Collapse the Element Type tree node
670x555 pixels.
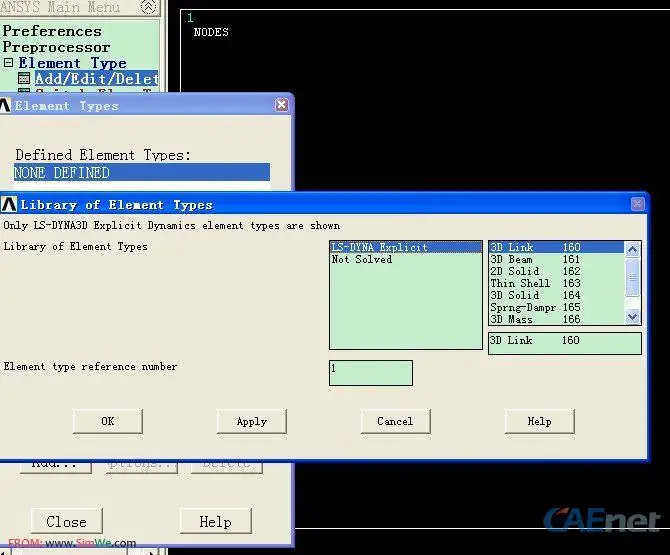click(x=8, y=63)
